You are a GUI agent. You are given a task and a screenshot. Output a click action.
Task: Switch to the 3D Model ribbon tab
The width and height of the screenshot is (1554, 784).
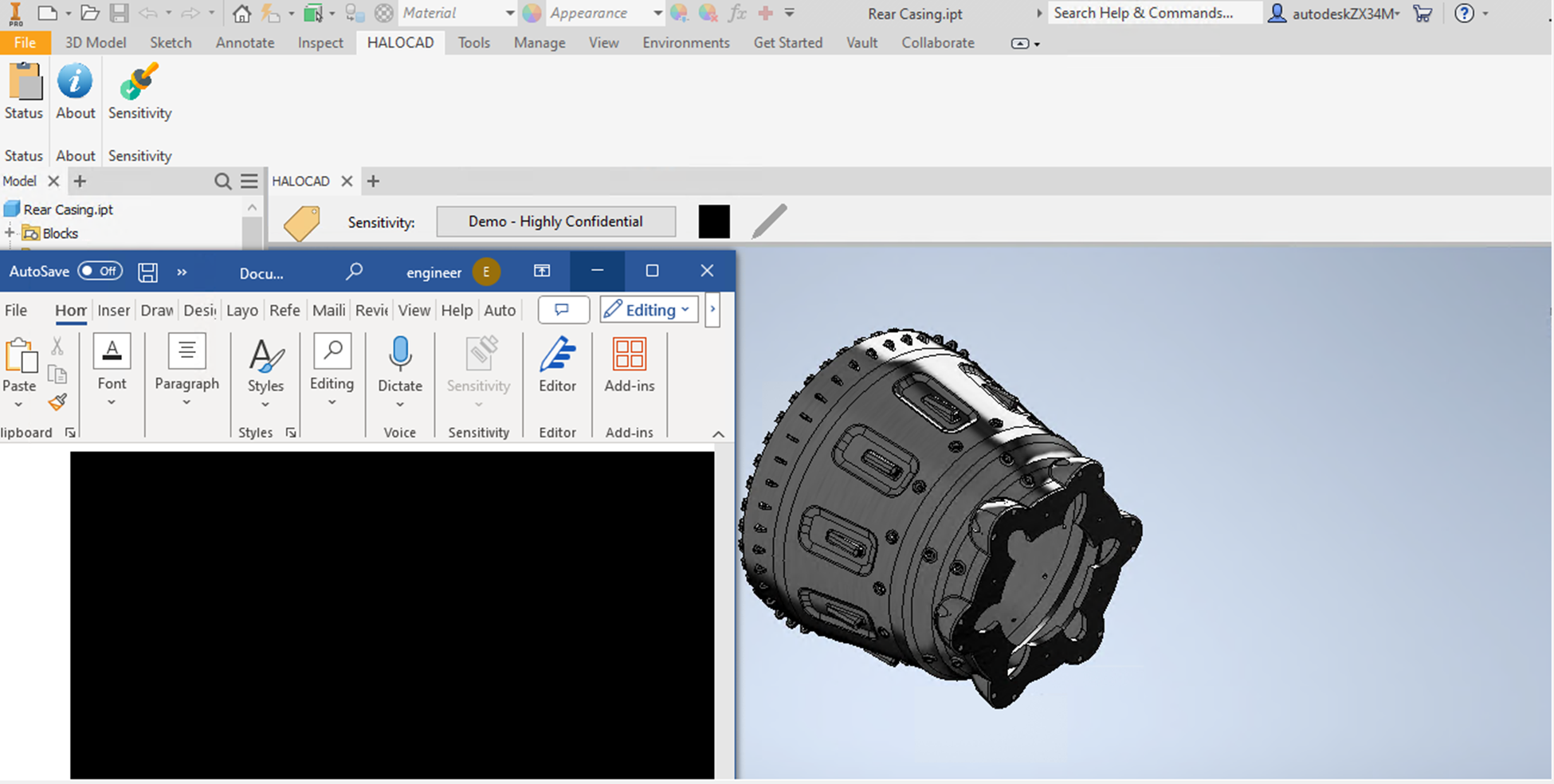coord(96,43)
